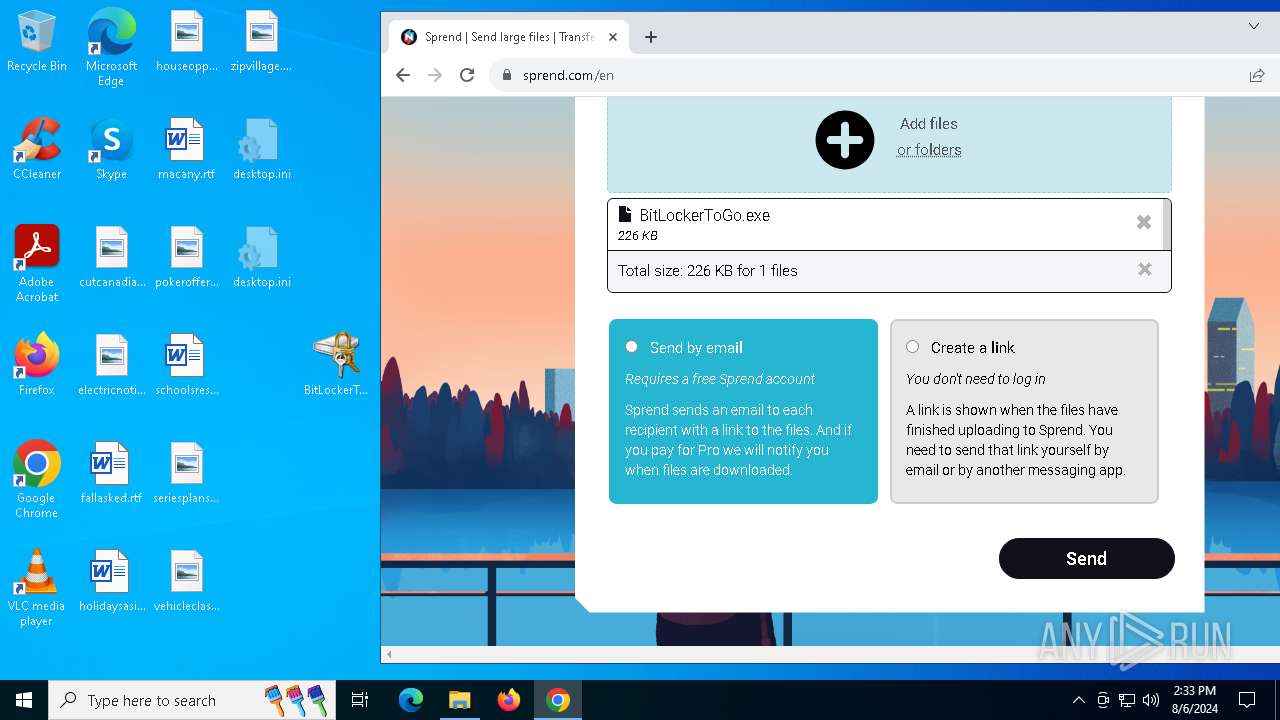Open Firefox from the taskbar
The height and width of the screenshot is (720, 1280).
coord(509,700)
